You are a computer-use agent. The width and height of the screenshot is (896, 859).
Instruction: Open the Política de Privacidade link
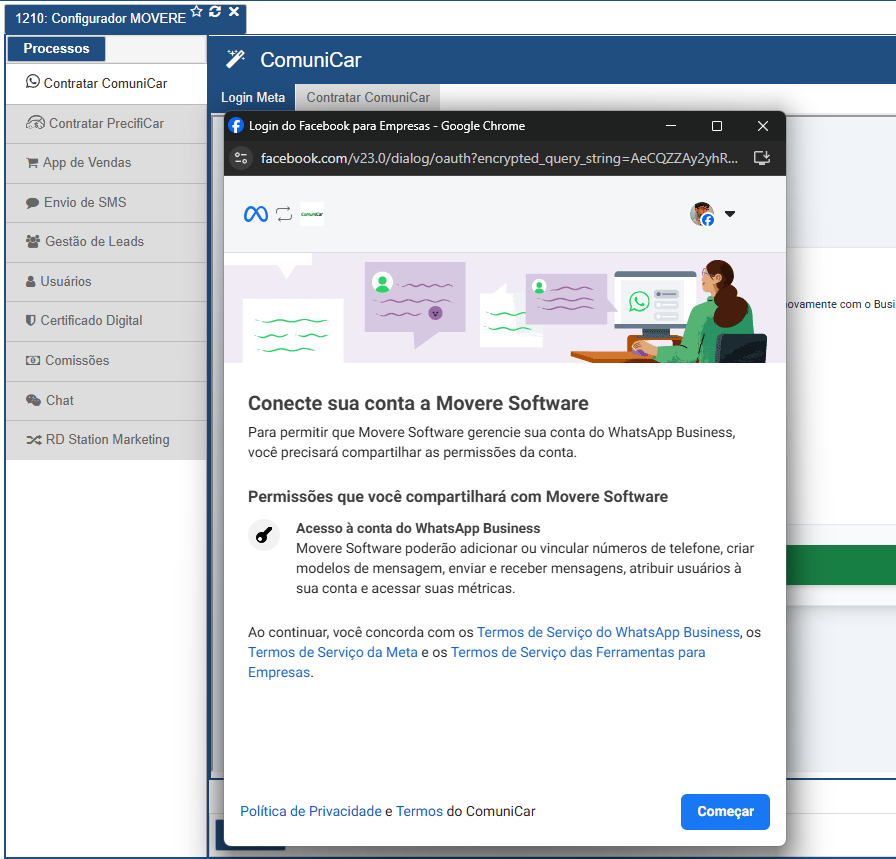coord(311,811)
